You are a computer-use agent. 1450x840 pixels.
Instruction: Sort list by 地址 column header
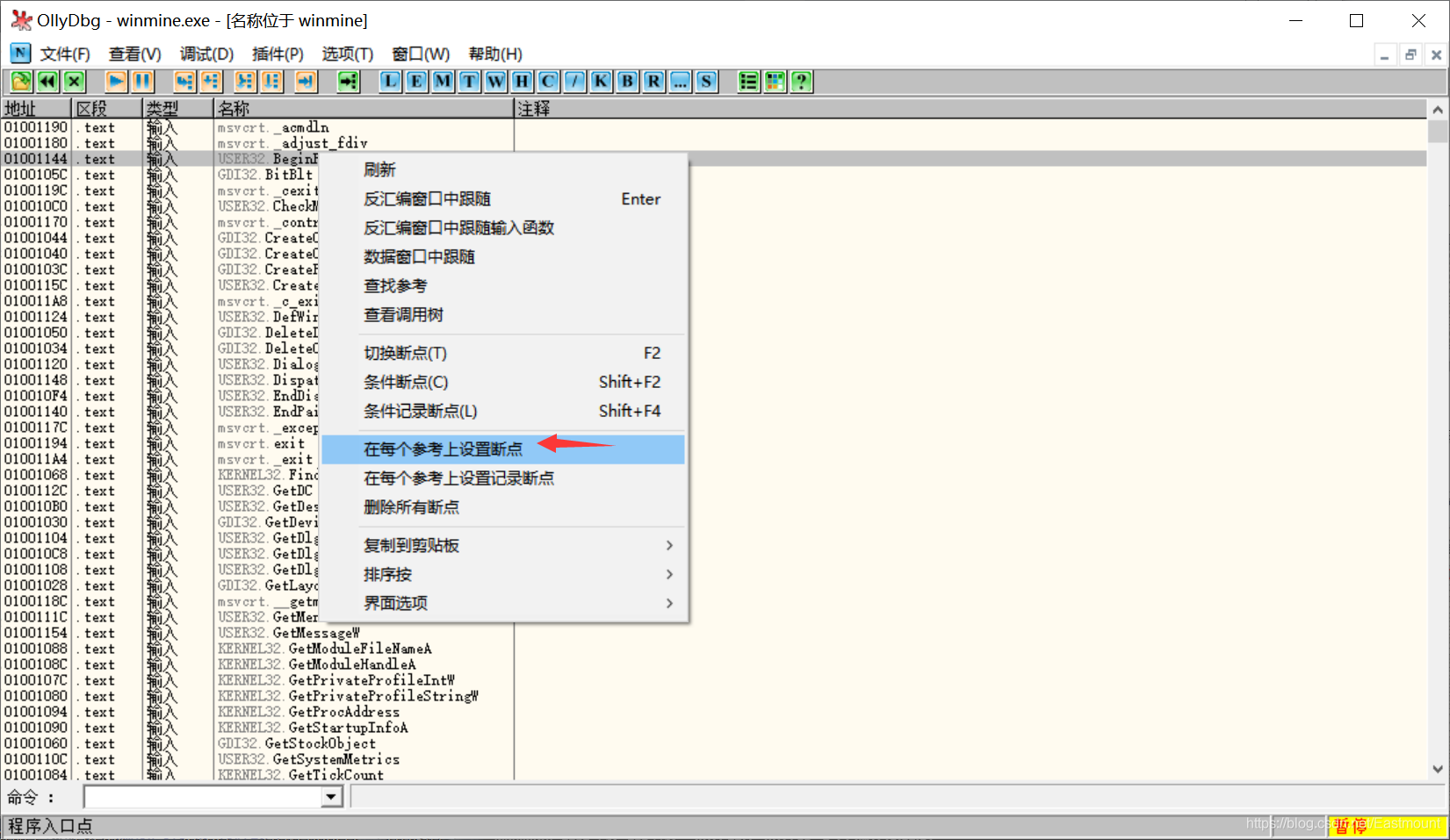[36, 109]
